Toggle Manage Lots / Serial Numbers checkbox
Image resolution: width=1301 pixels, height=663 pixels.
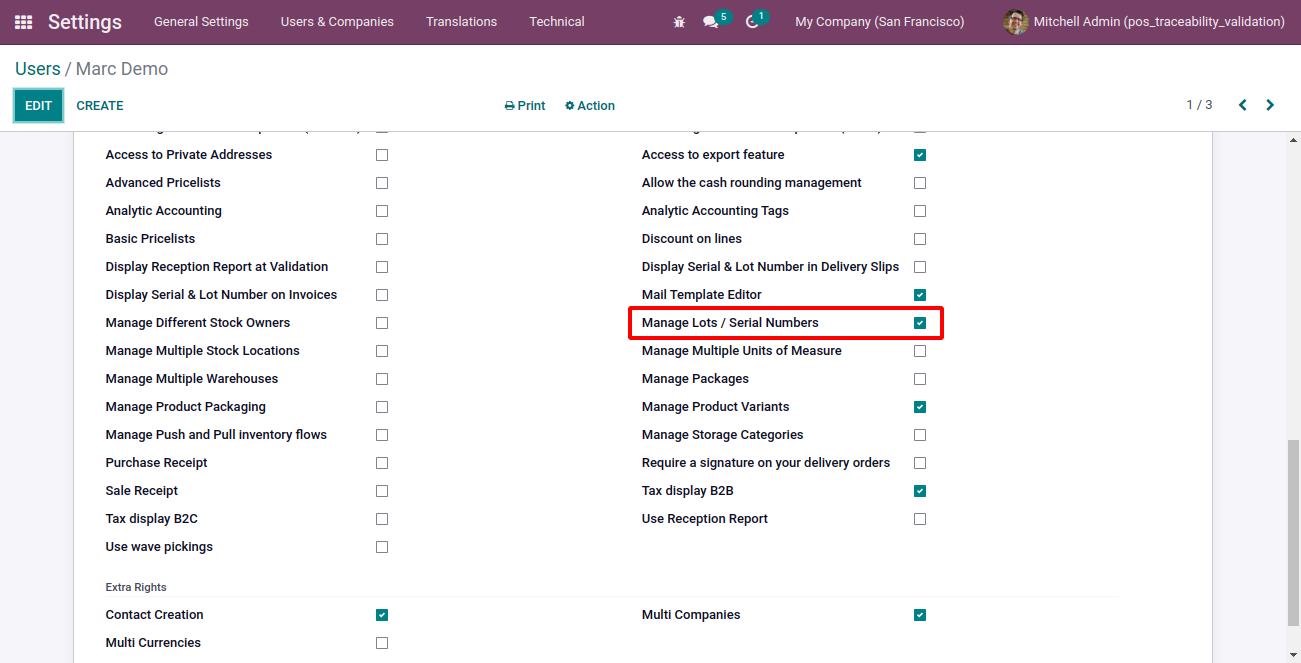pos(920,323)
